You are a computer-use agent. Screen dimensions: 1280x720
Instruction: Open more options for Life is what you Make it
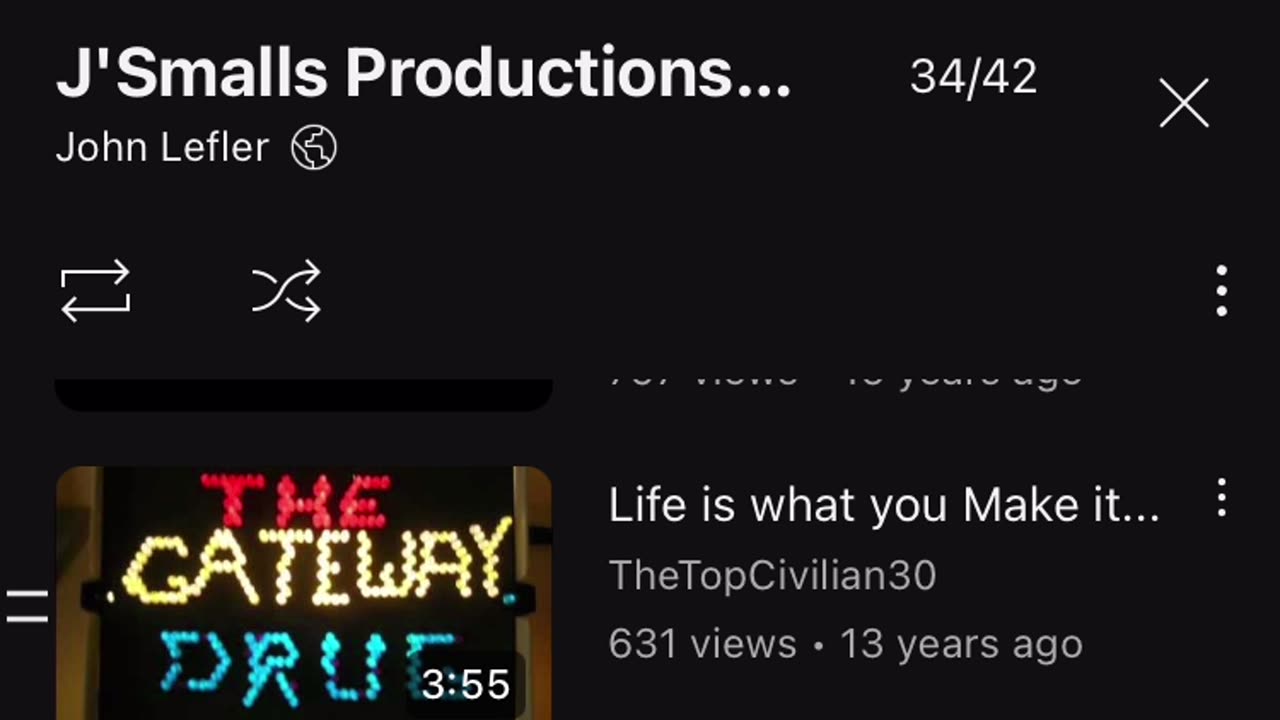tap(1221, 497)
